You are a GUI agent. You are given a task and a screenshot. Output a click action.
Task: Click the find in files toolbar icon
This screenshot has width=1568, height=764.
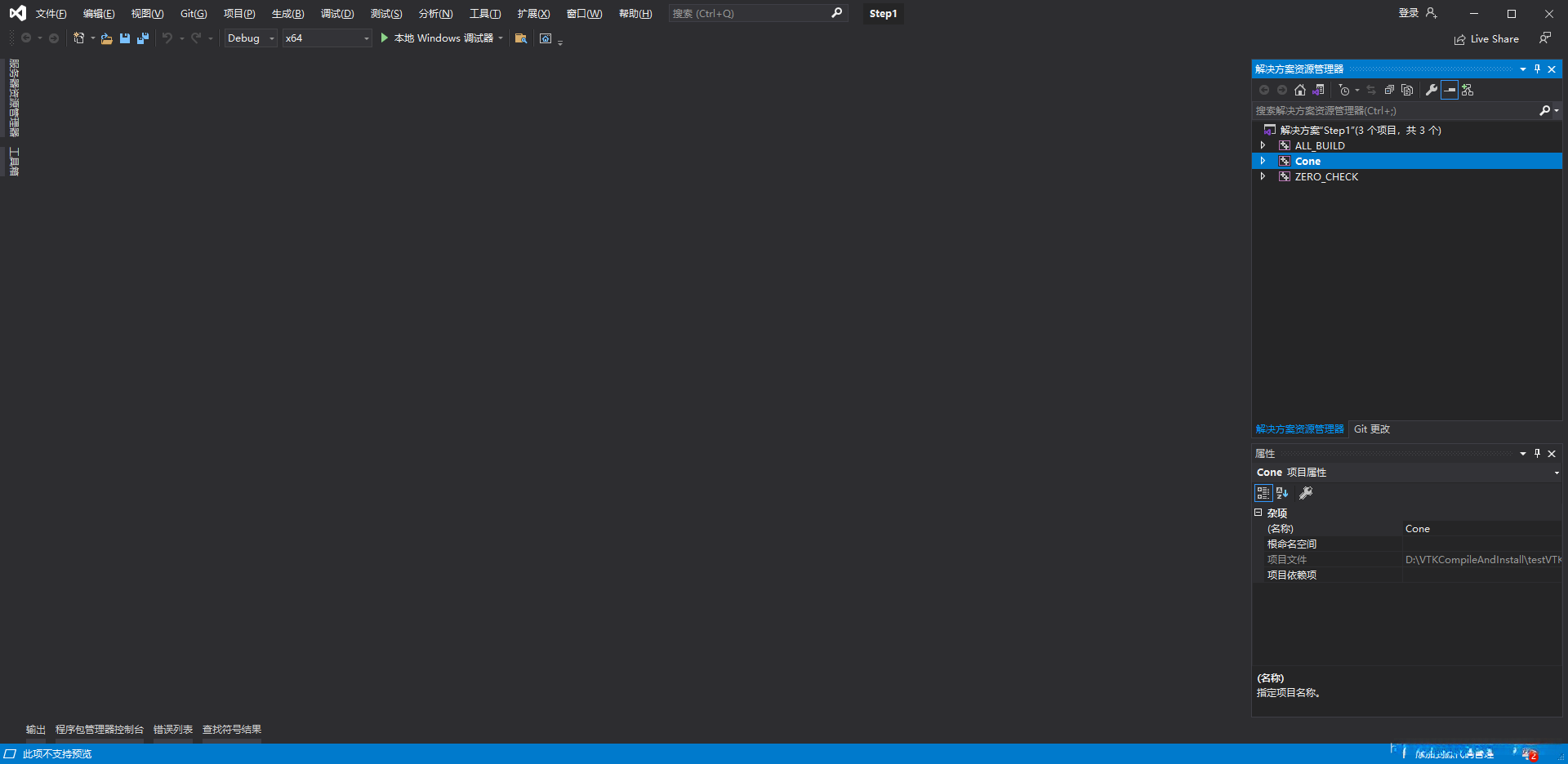[x=521, y=38]
